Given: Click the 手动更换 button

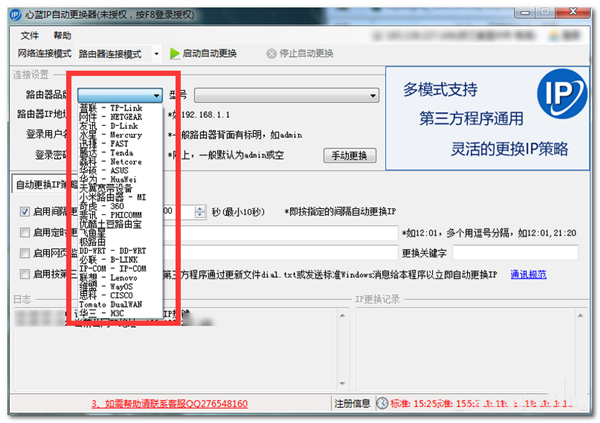Looking at the screenshot, I should 350,155.
